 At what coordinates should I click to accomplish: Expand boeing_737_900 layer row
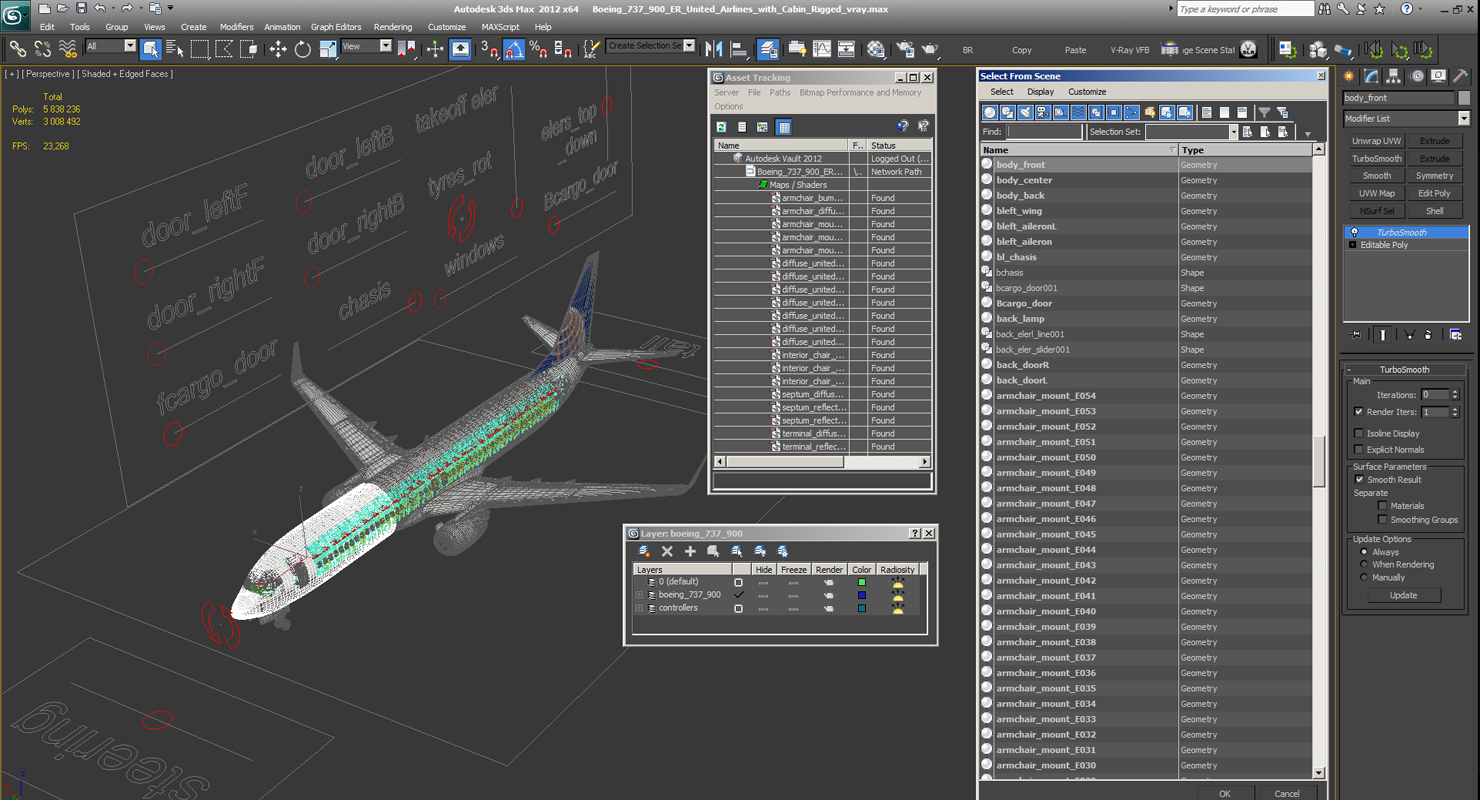[x=639, y=595]
